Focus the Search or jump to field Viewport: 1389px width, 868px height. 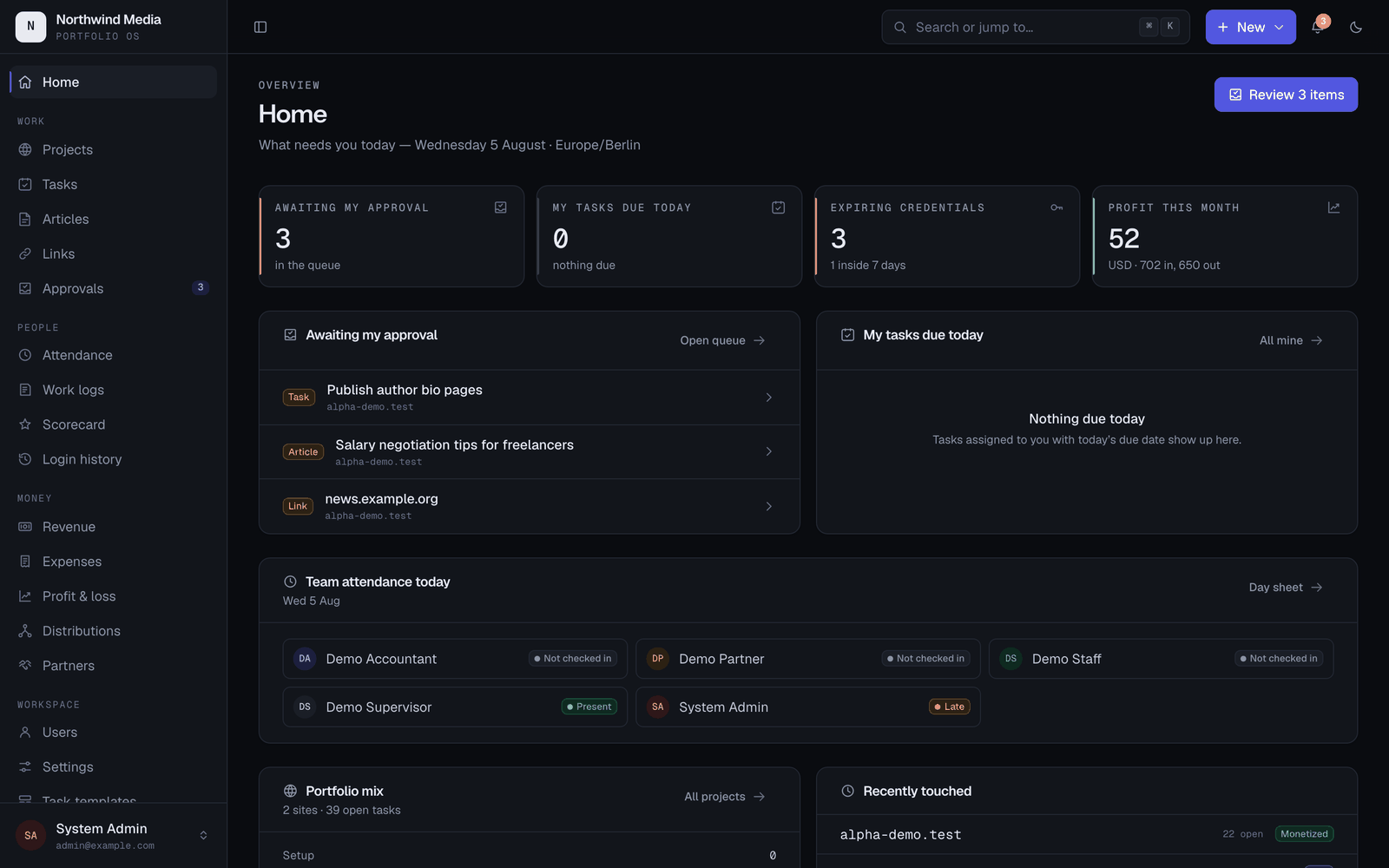pyautogui.click(x=1036, y=27)
